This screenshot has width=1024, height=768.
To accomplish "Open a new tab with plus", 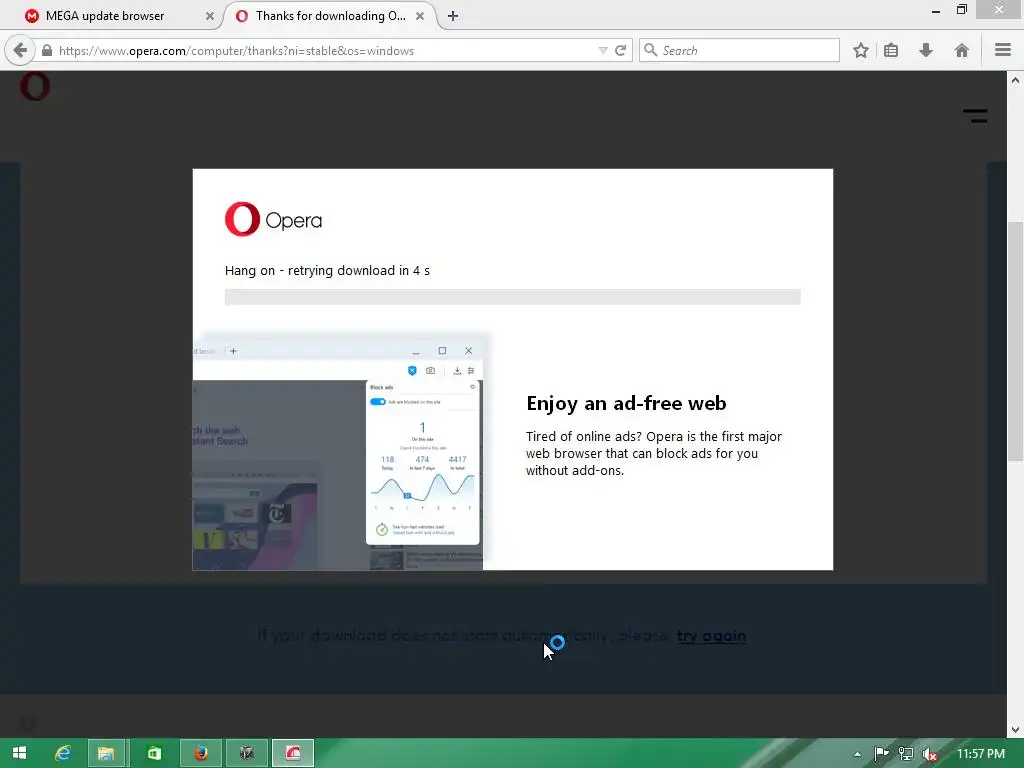I will (x=453, y=16).
